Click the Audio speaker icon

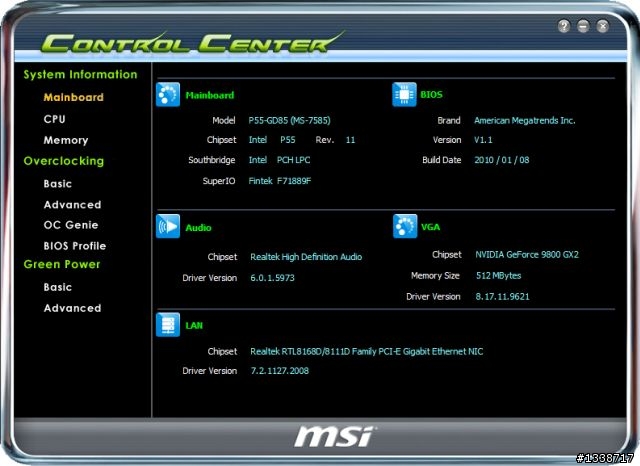click(168, 226)
